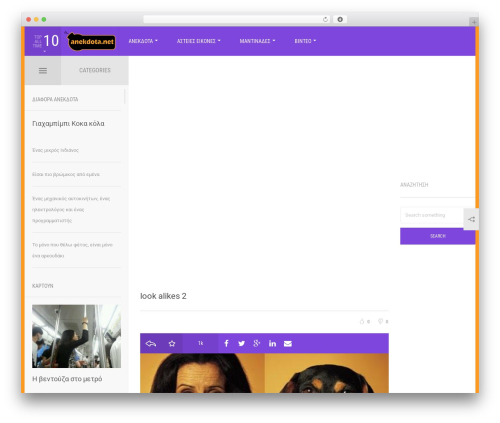Viewport: 500px width, 423px height.
Task: Open the Top 10 all time widget
Action: click(x=46, y=41)
